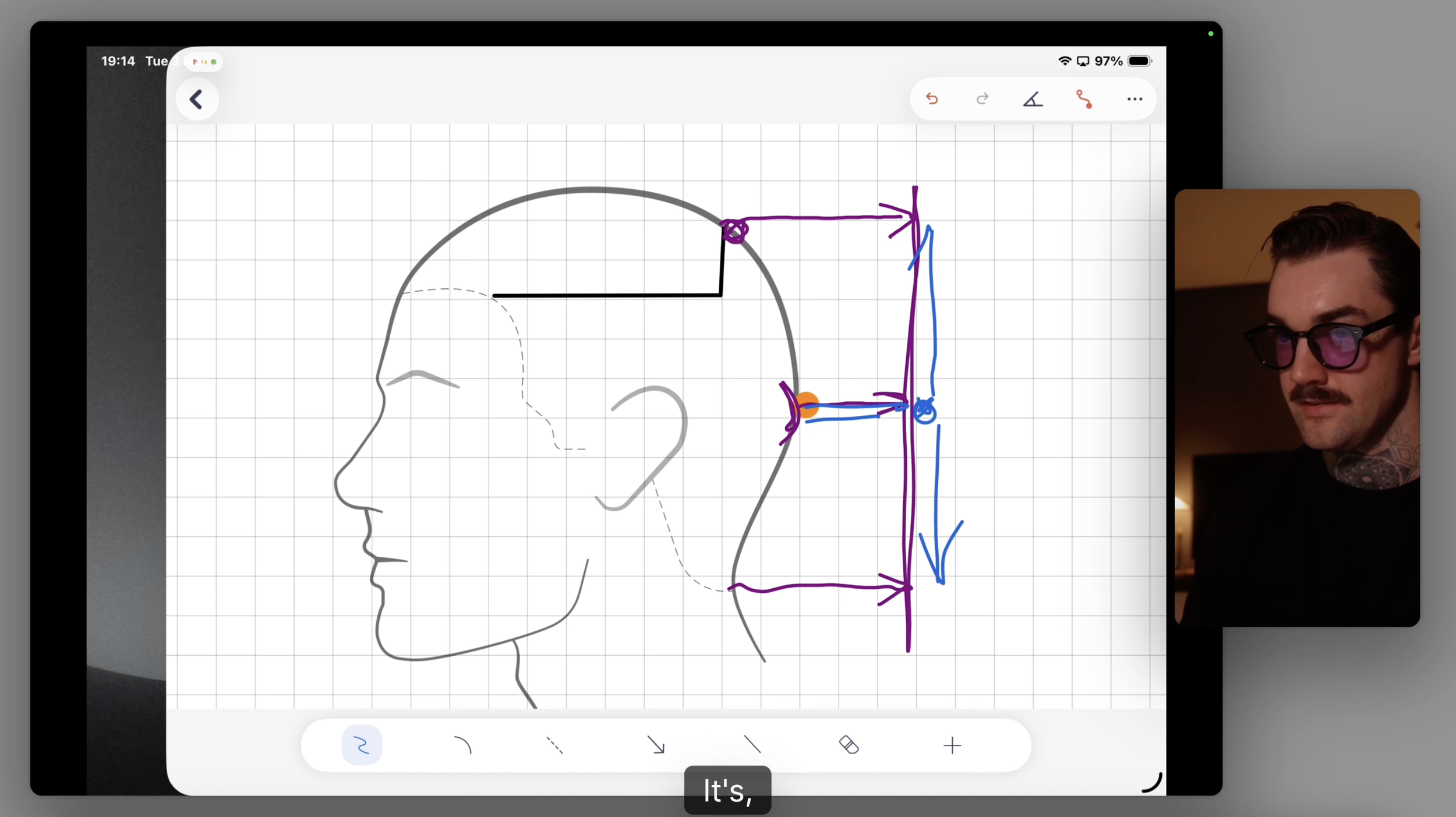
Task: Click the plus button to add tool
Action: [952, 745]
